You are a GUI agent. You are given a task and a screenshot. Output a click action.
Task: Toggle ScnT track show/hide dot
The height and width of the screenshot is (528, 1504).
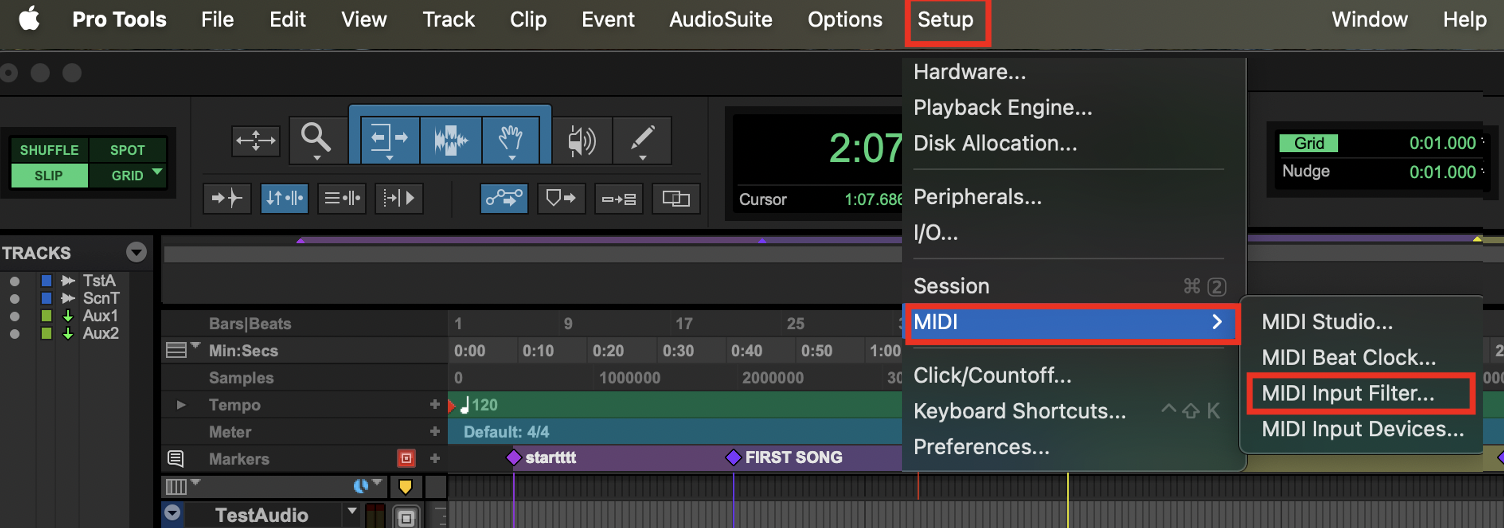[14, 298]
